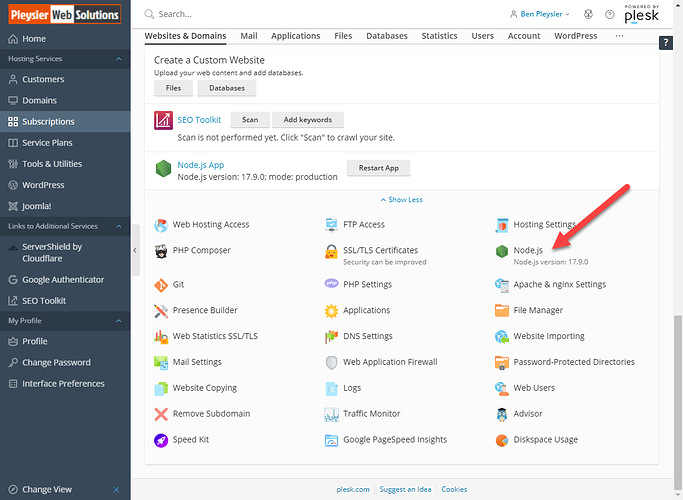This screenshot has height=500, width=683.
Task: Click the Web Users icon
Action: [x=502, y=388]
